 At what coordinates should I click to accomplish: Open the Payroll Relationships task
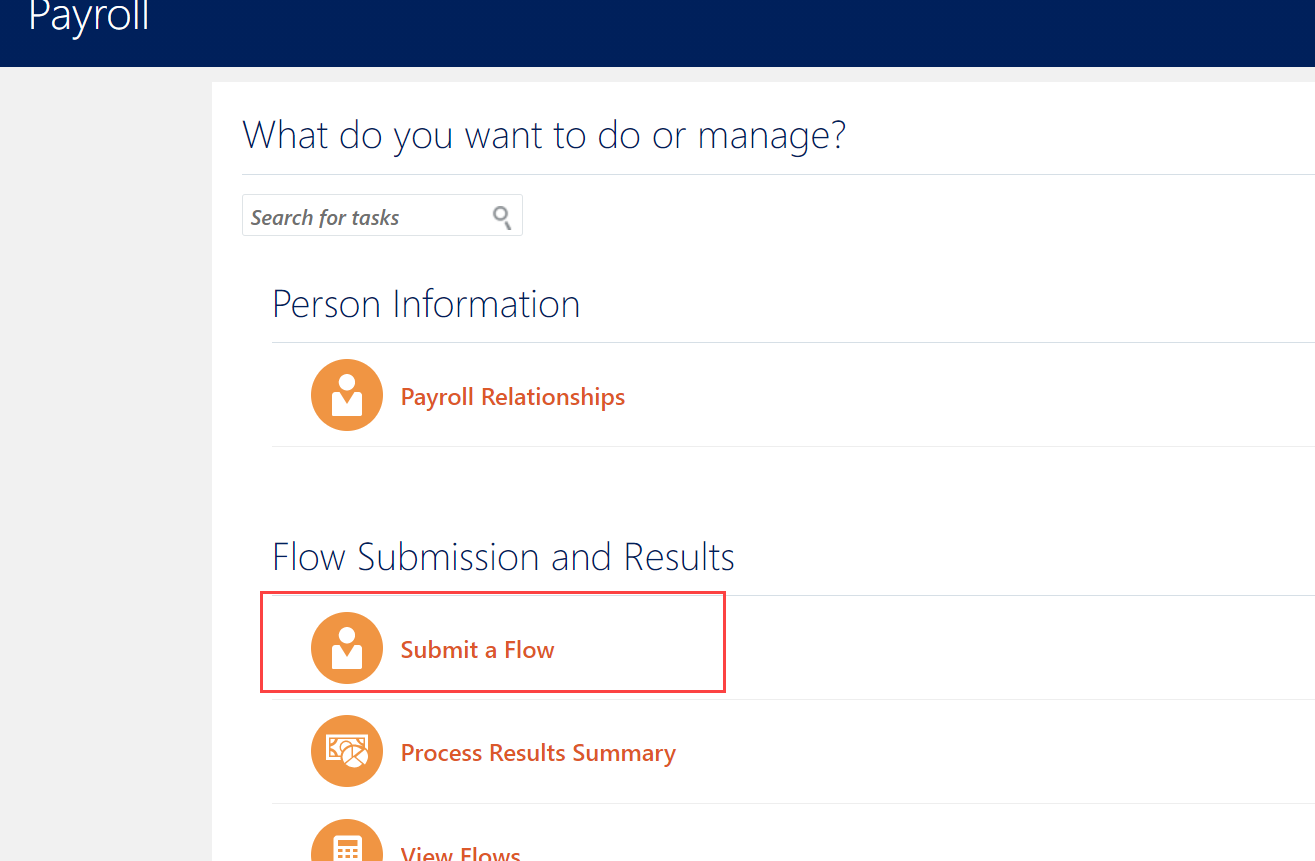[512, 396]
